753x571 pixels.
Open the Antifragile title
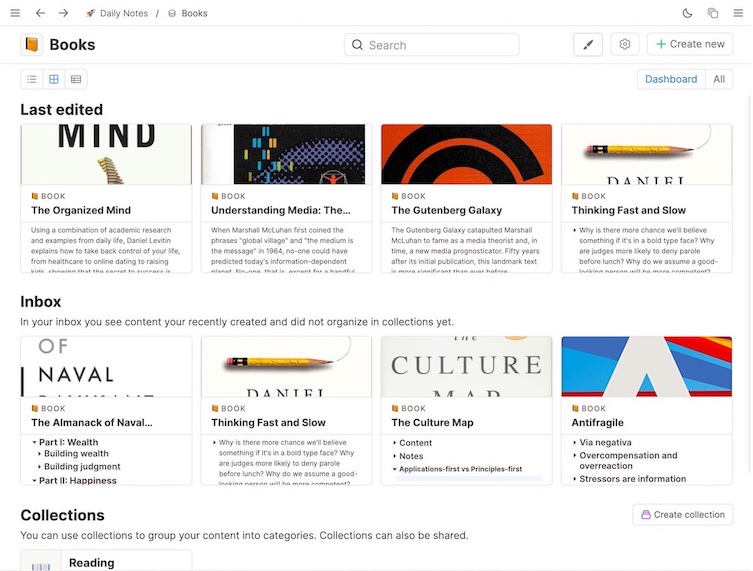pyautogui.click(x=597, y=423)
